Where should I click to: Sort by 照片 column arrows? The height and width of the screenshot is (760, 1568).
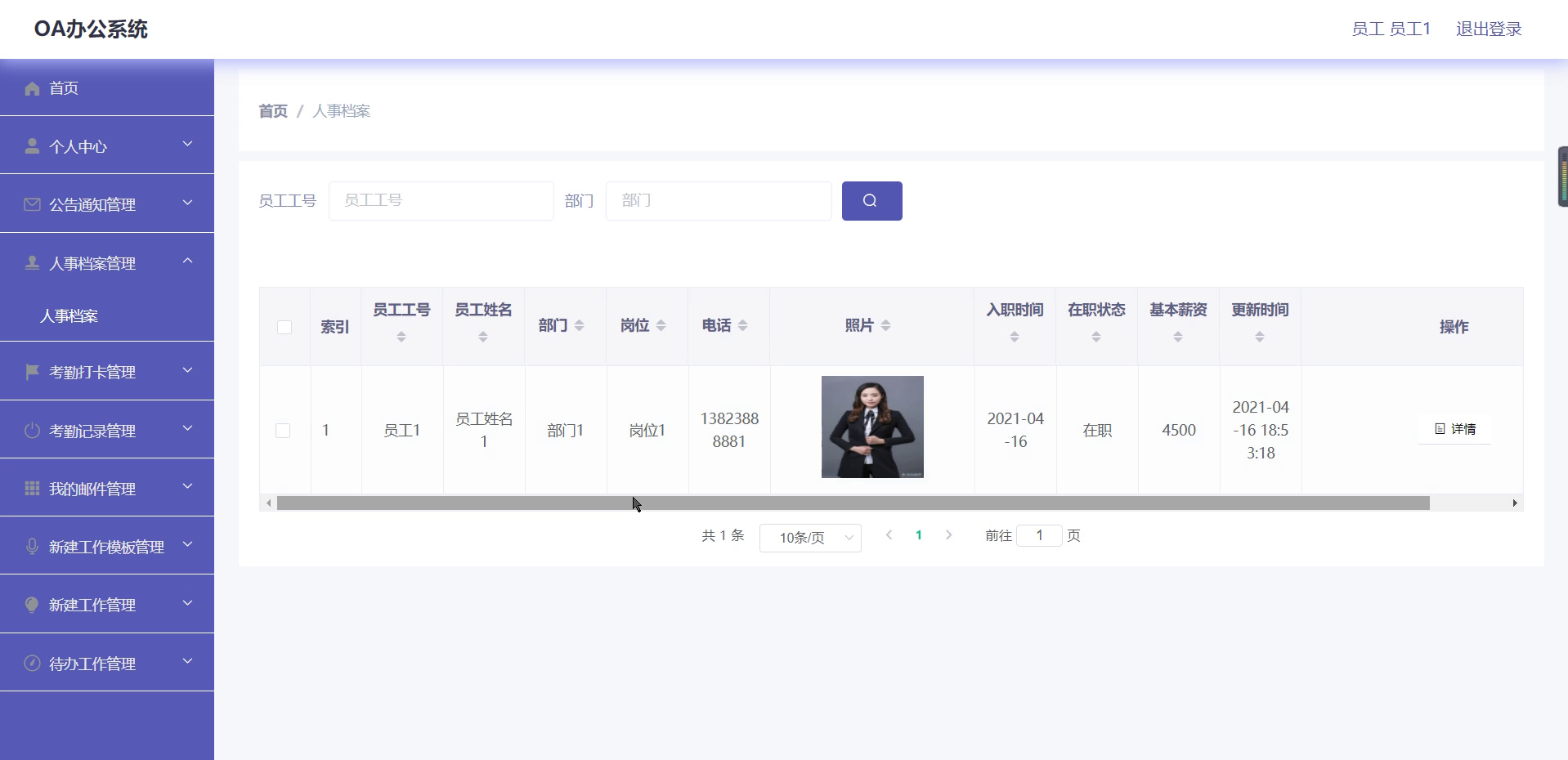[x=886, y=325]
